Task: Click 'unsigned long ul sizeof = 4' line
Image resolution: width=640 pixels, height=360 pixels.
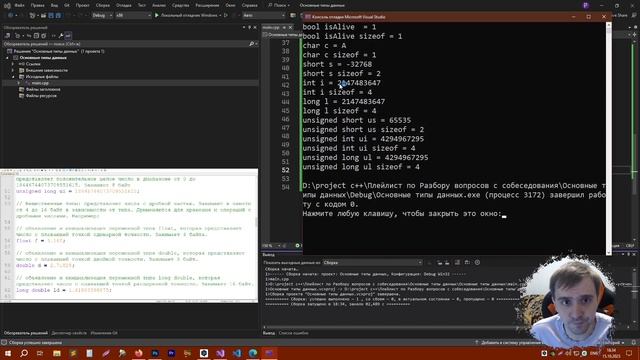Action: click(x=361, y=167)
